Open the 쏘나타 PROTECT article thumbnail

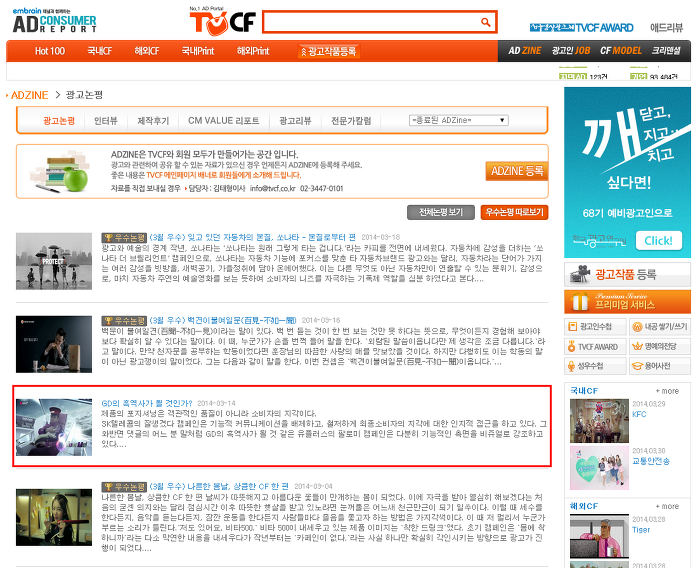(54, 261)
